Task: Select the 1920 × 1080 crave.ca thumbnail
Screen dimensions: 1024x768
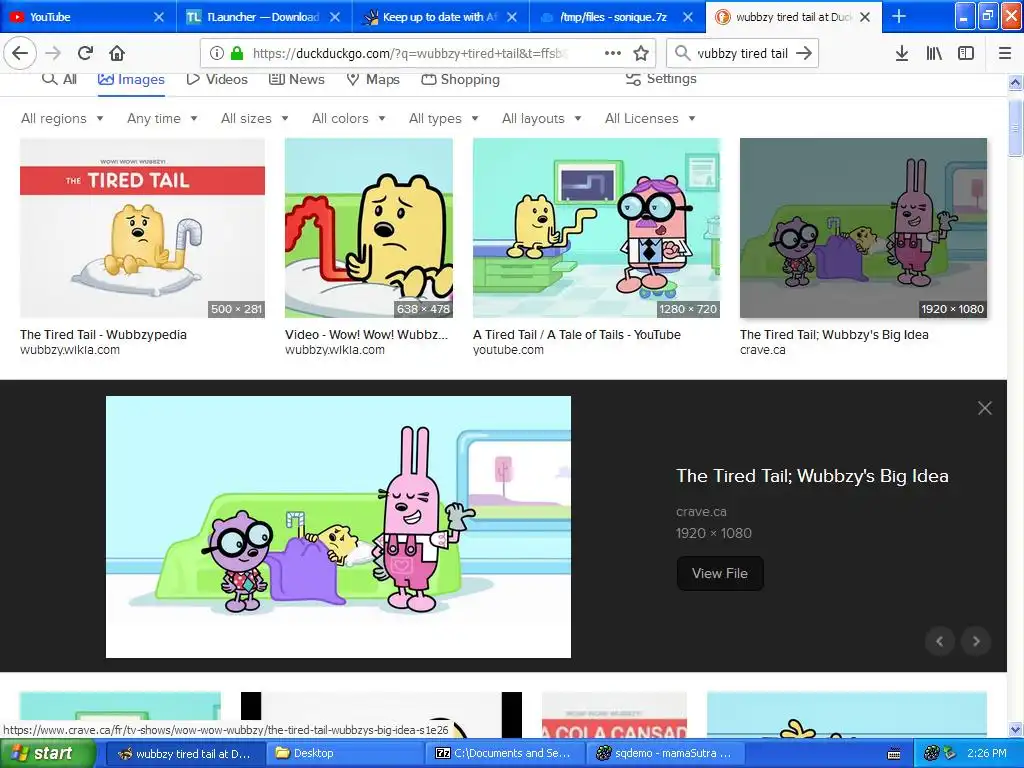Action: [863, 228]
